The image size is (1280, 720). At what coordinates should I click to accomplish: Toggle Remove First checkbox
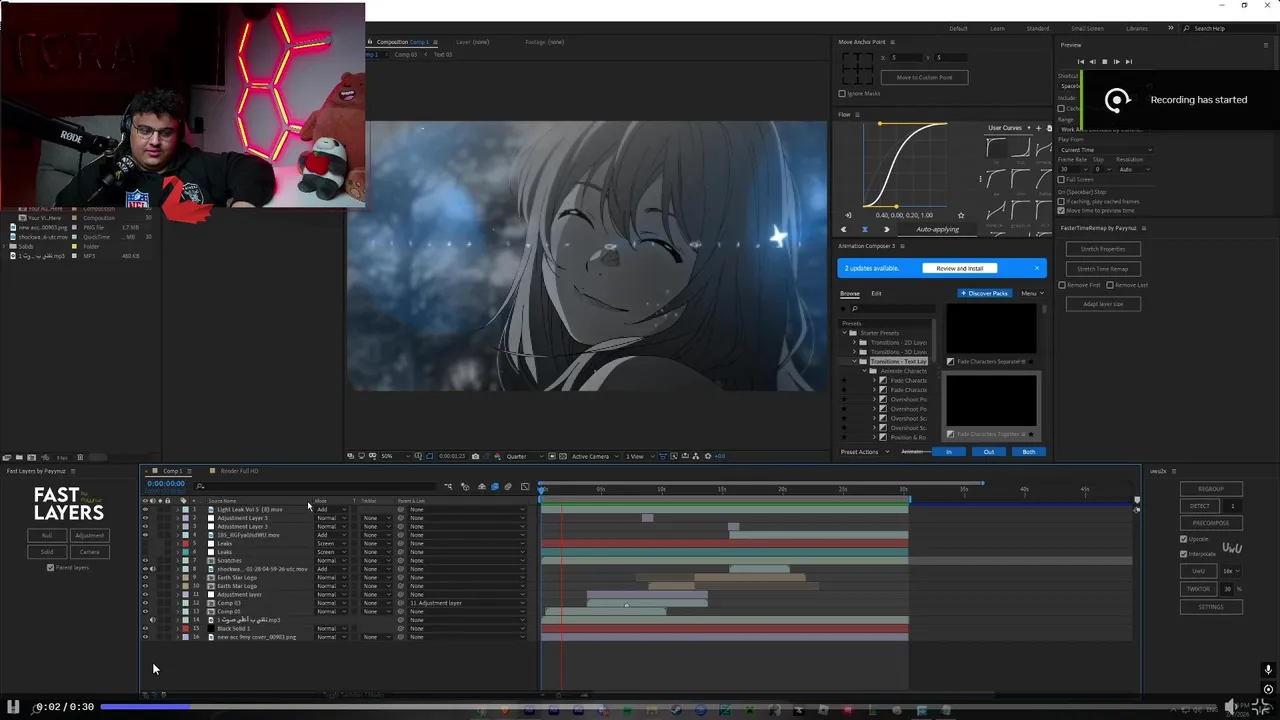click(1062, 285)
